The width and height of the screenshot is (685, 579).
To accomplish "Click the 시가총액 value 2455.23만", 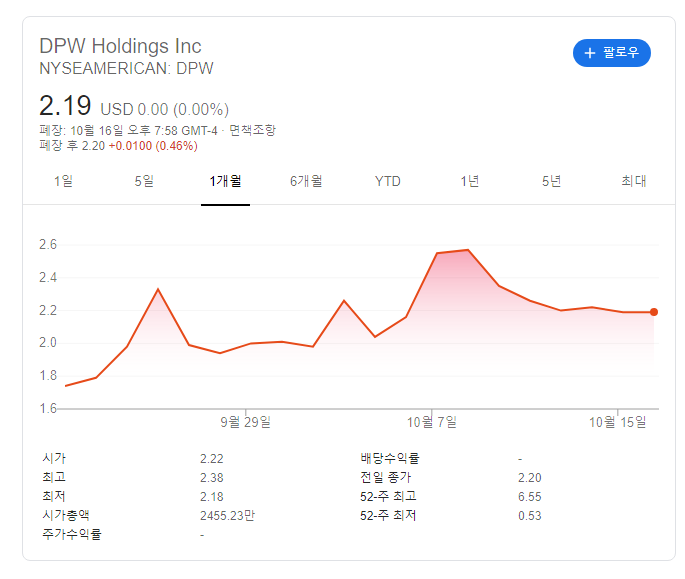I will pos(227,516).
